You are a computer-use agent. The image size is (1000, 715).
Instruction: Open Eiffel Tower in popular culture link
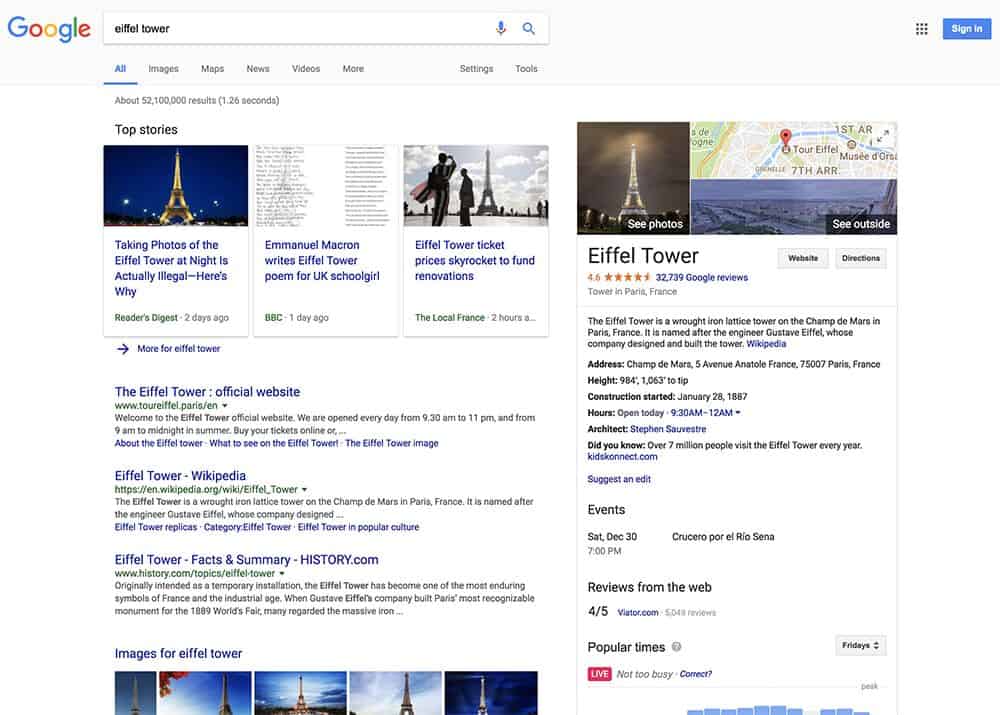(358, 527)
